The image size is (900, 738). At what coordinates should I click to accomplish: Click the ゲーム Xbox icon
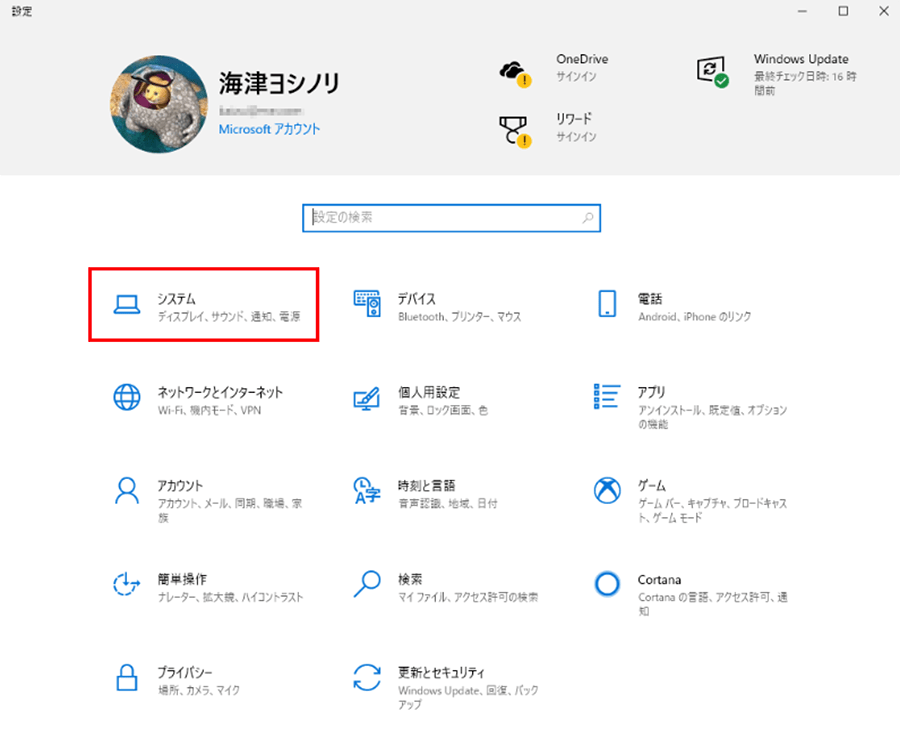click(607, 491)
